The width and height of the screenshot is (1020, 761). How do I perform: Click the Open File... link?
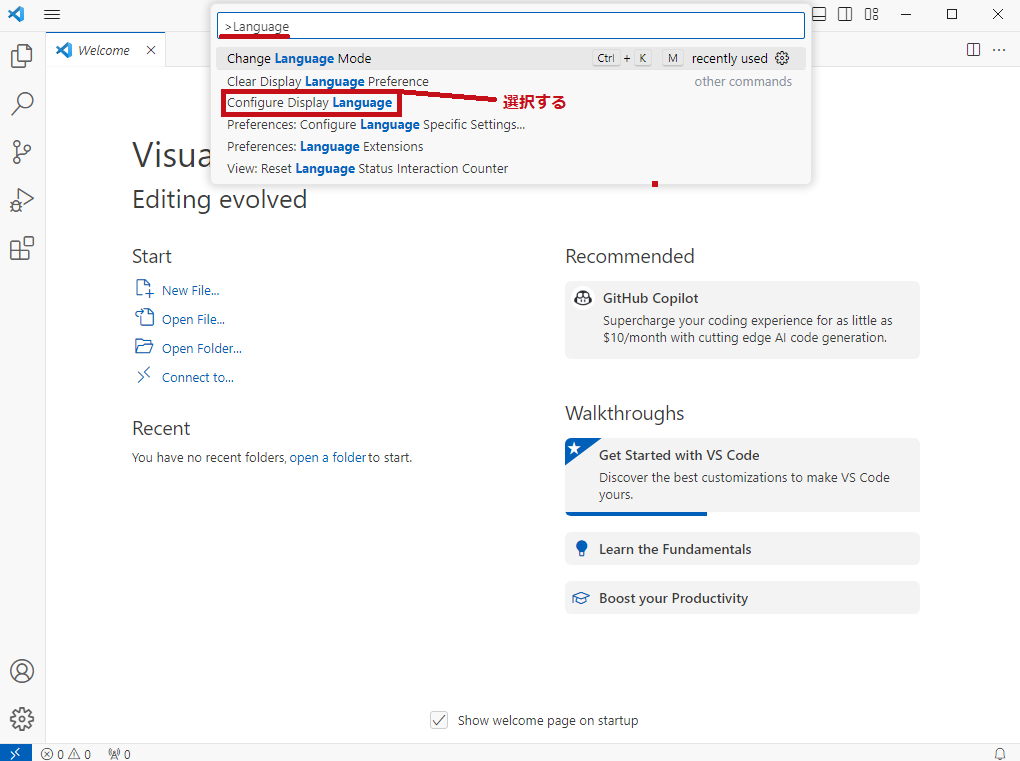coord(193,319)
